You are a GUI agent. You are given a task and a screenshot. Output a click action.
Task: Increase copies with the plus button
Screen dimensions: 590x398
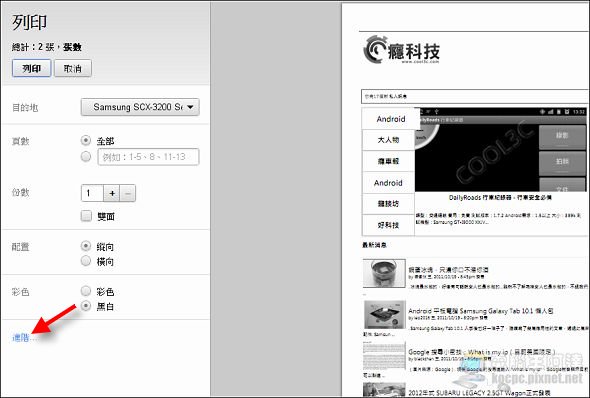click(112, 193)
